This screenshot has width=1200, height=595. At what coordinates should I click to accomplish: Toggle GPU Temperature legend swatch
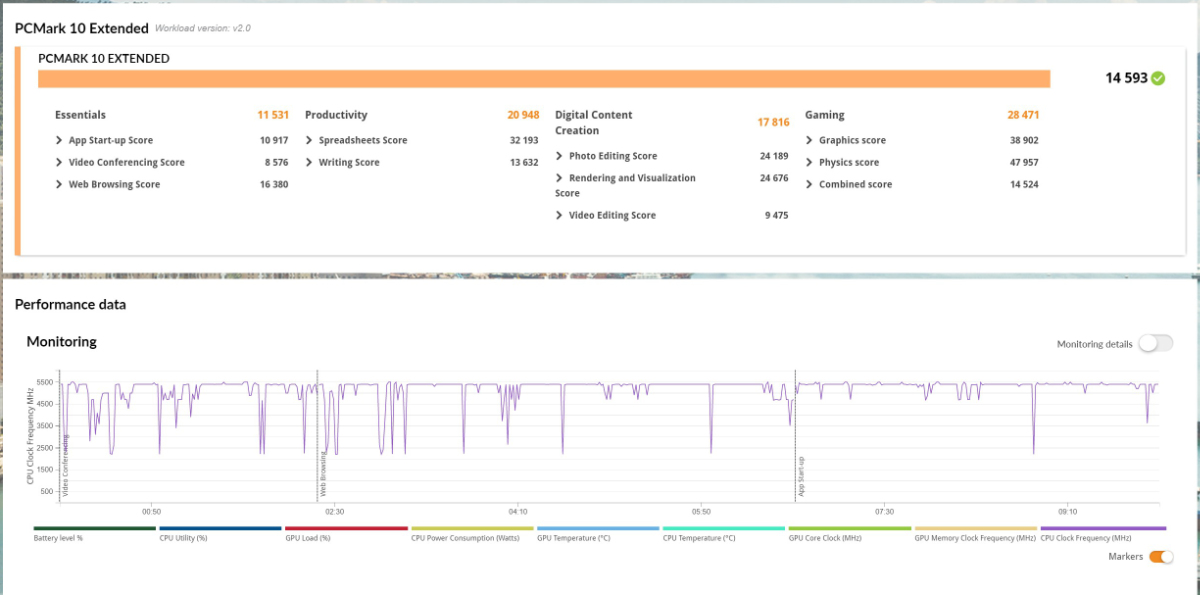click(x=599, y=528)
